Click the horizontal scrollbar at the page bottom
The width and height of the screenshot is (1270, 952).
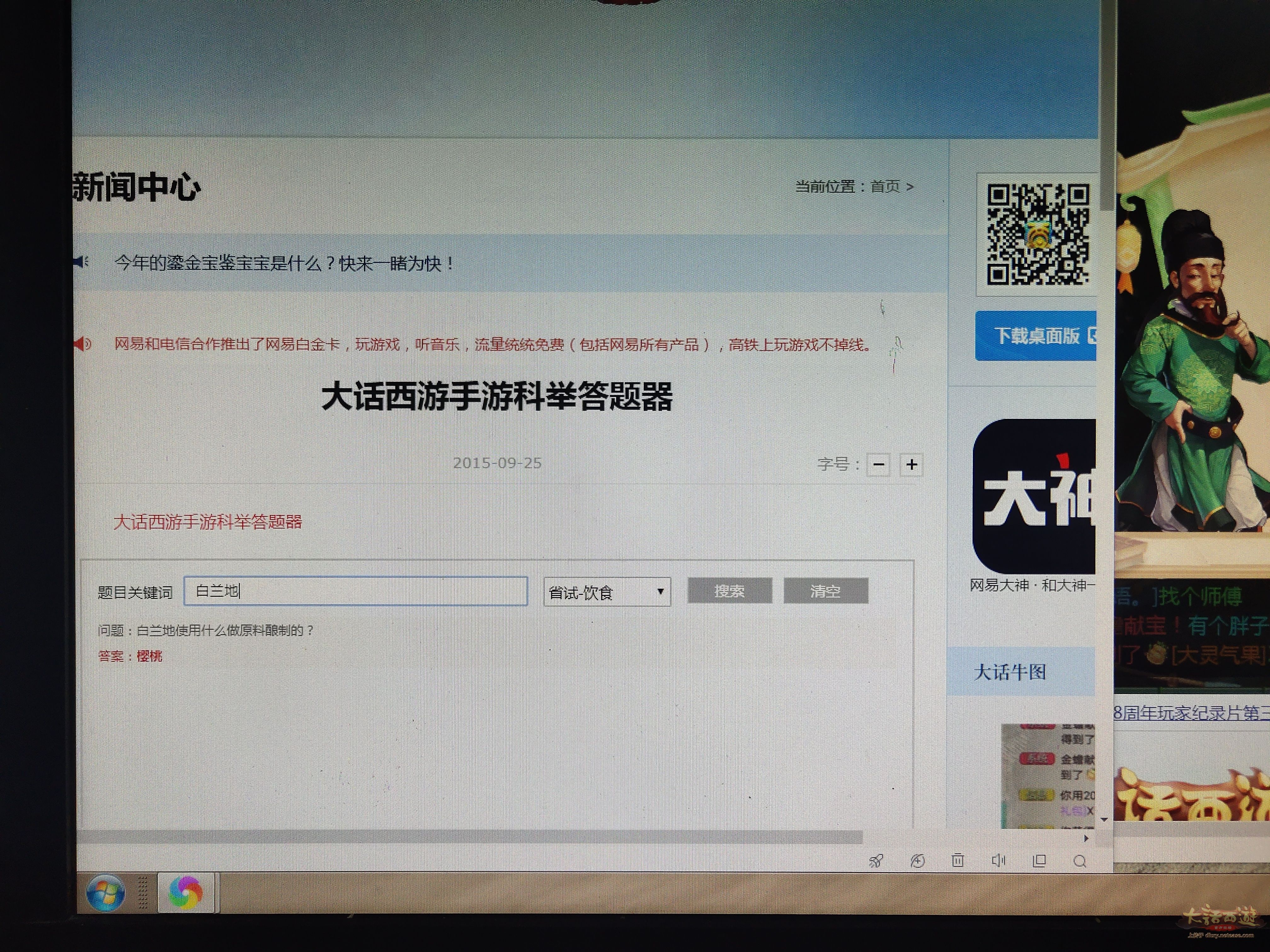(470, 837)
